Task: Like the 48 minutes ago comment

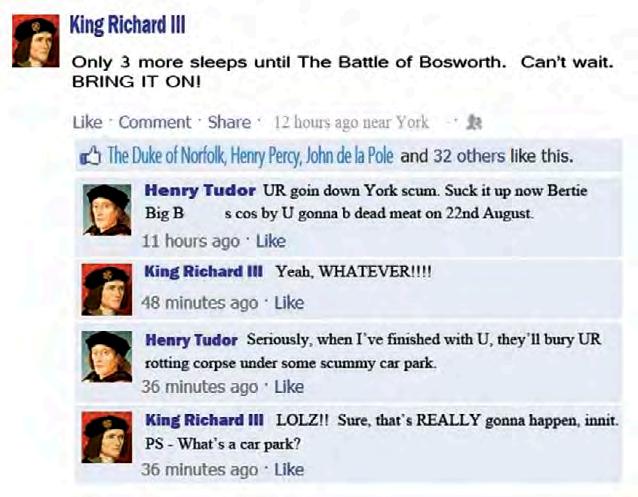Action: point(289,303)
